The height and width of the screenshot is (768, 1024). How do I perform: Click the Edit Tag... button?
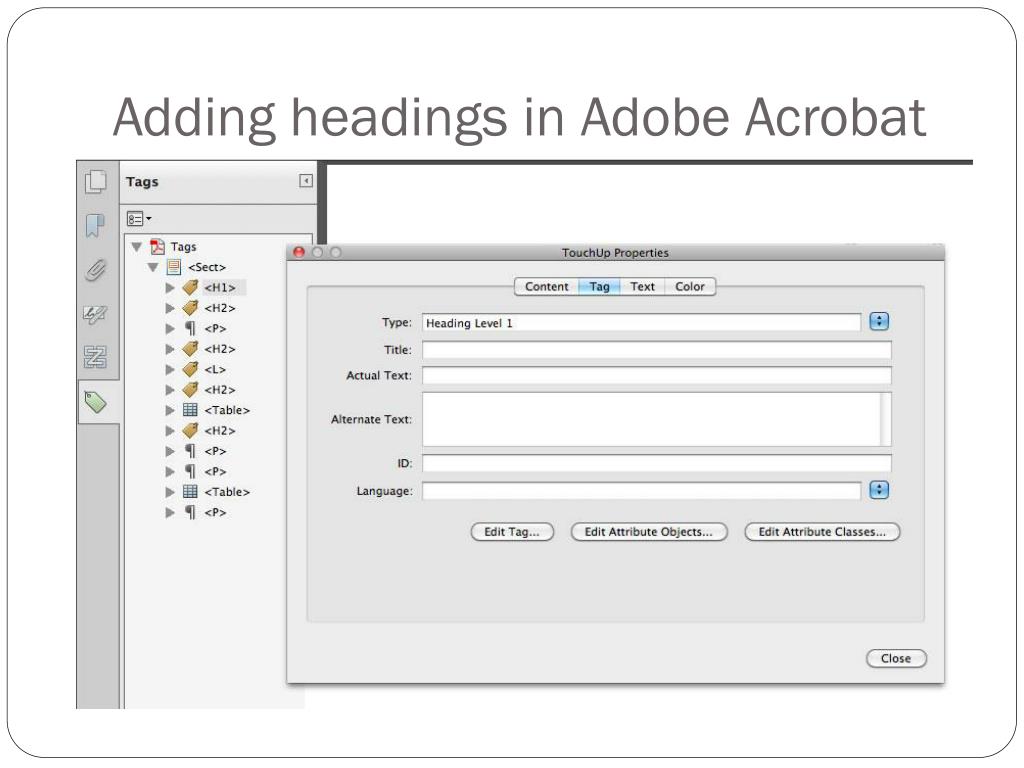[512, 532]
